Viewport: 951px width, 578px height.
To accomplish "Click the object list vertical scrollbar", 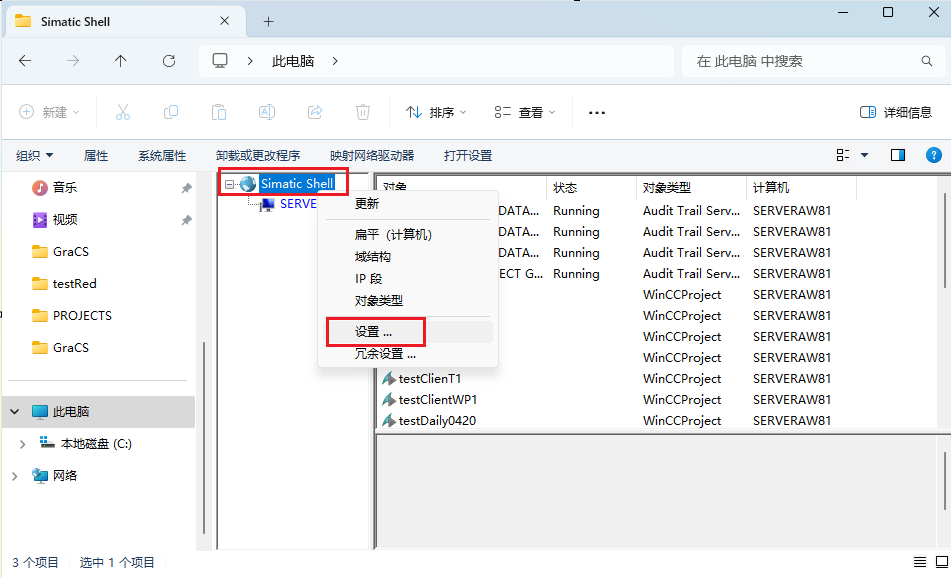I will pyautogui.click(x=945, y=240).
